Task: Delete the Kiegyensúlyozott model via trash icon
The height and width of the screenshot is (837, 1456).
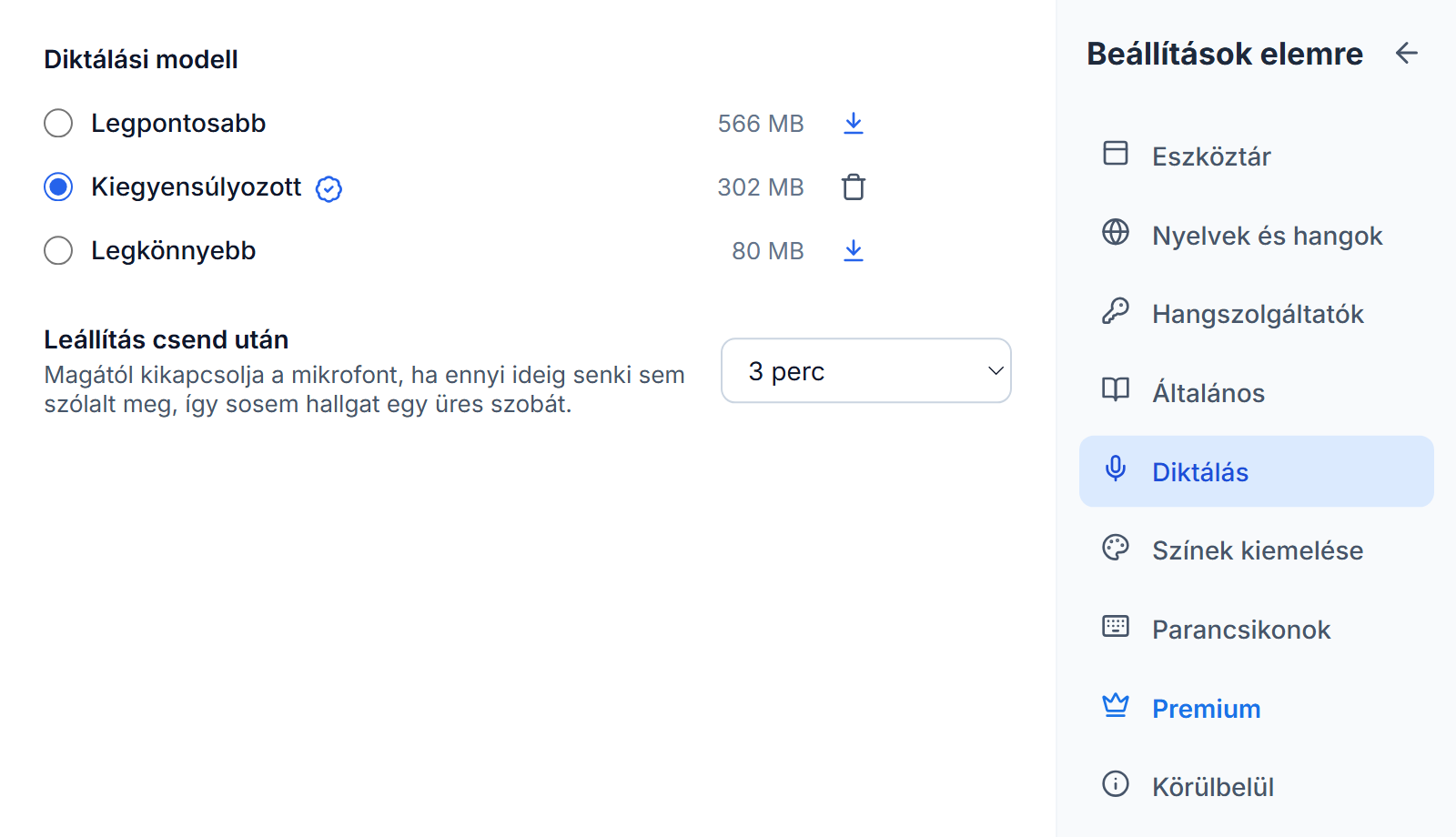Action: (x=853, y=187)
